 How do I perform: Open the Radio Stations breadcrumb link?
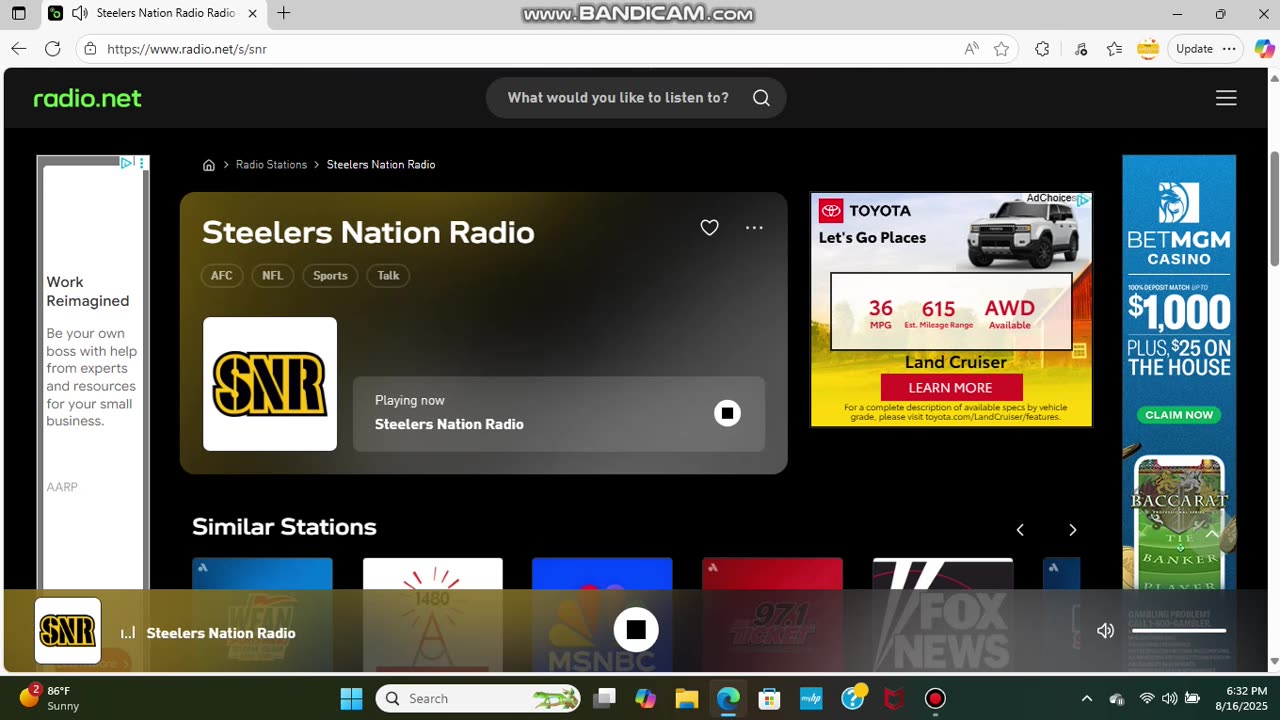(x=271, y=165)
